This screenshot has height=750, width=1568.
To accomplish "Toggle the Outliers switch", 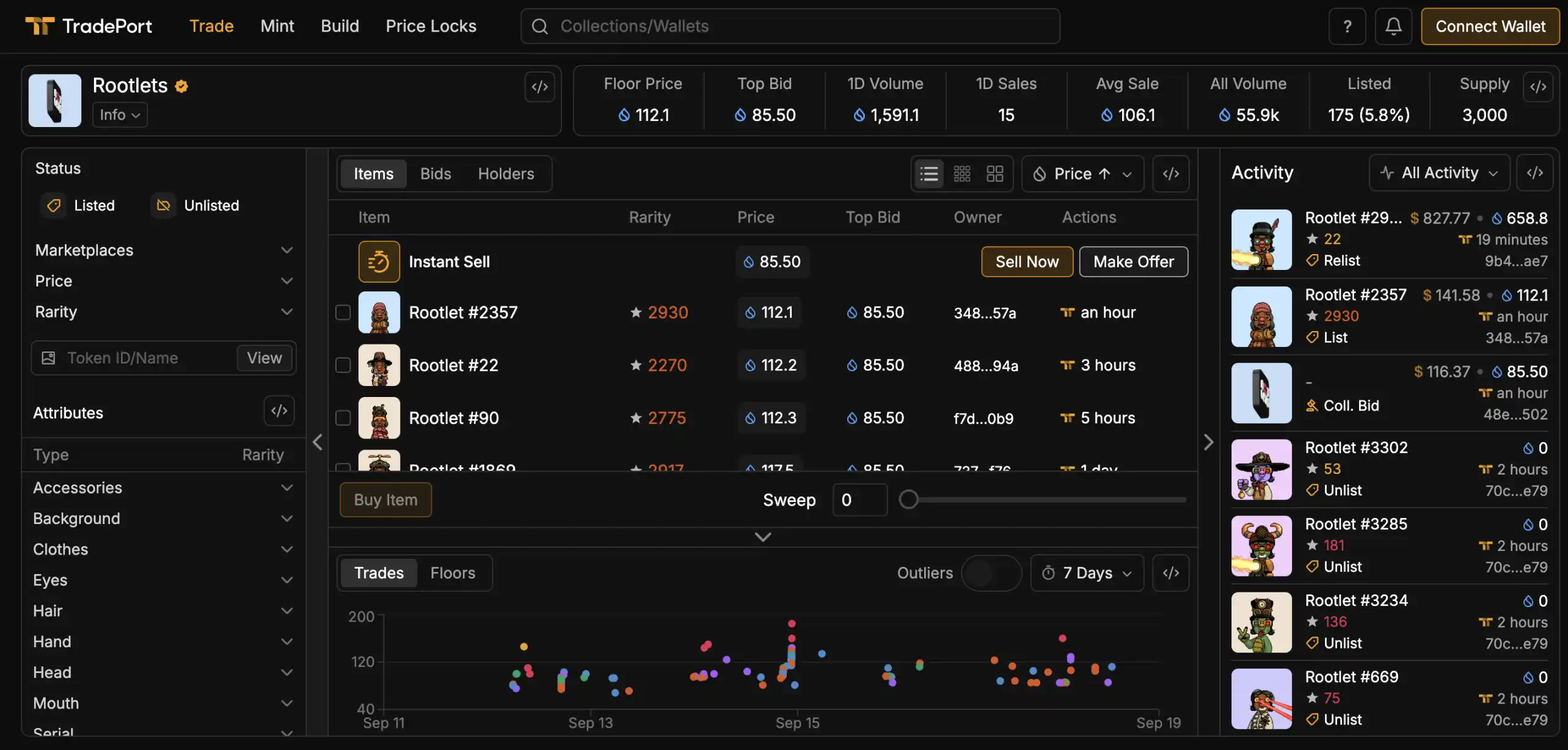I will click(991, 573).
